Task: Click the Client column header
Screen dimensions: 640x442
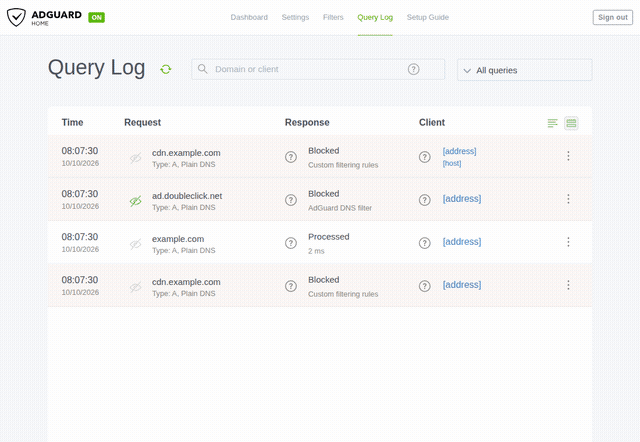Action: pos(432,122)
